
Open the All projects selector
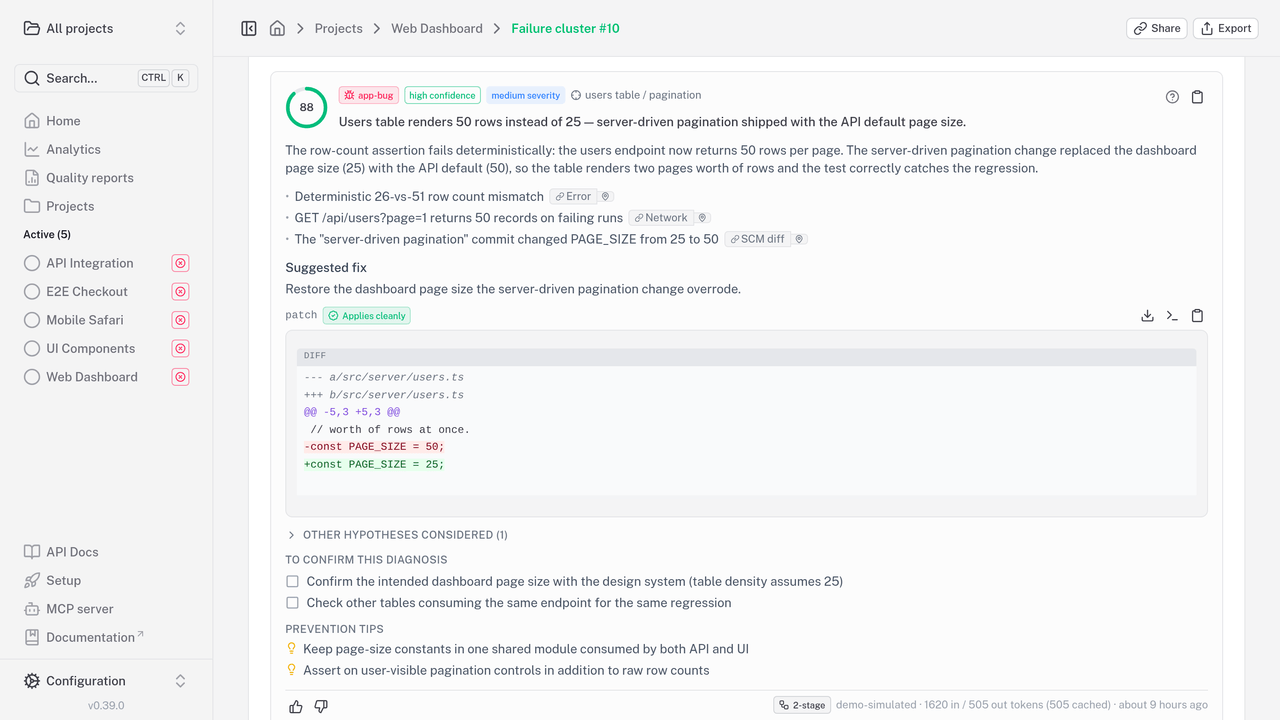[105, 28]
